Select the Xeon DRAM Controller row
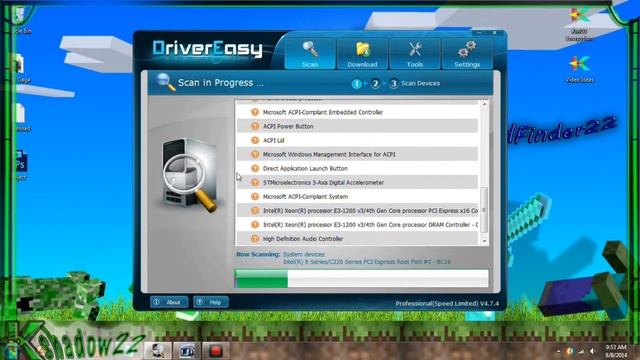640x360 pixels. pyautogui.click(x=357, y=224)
